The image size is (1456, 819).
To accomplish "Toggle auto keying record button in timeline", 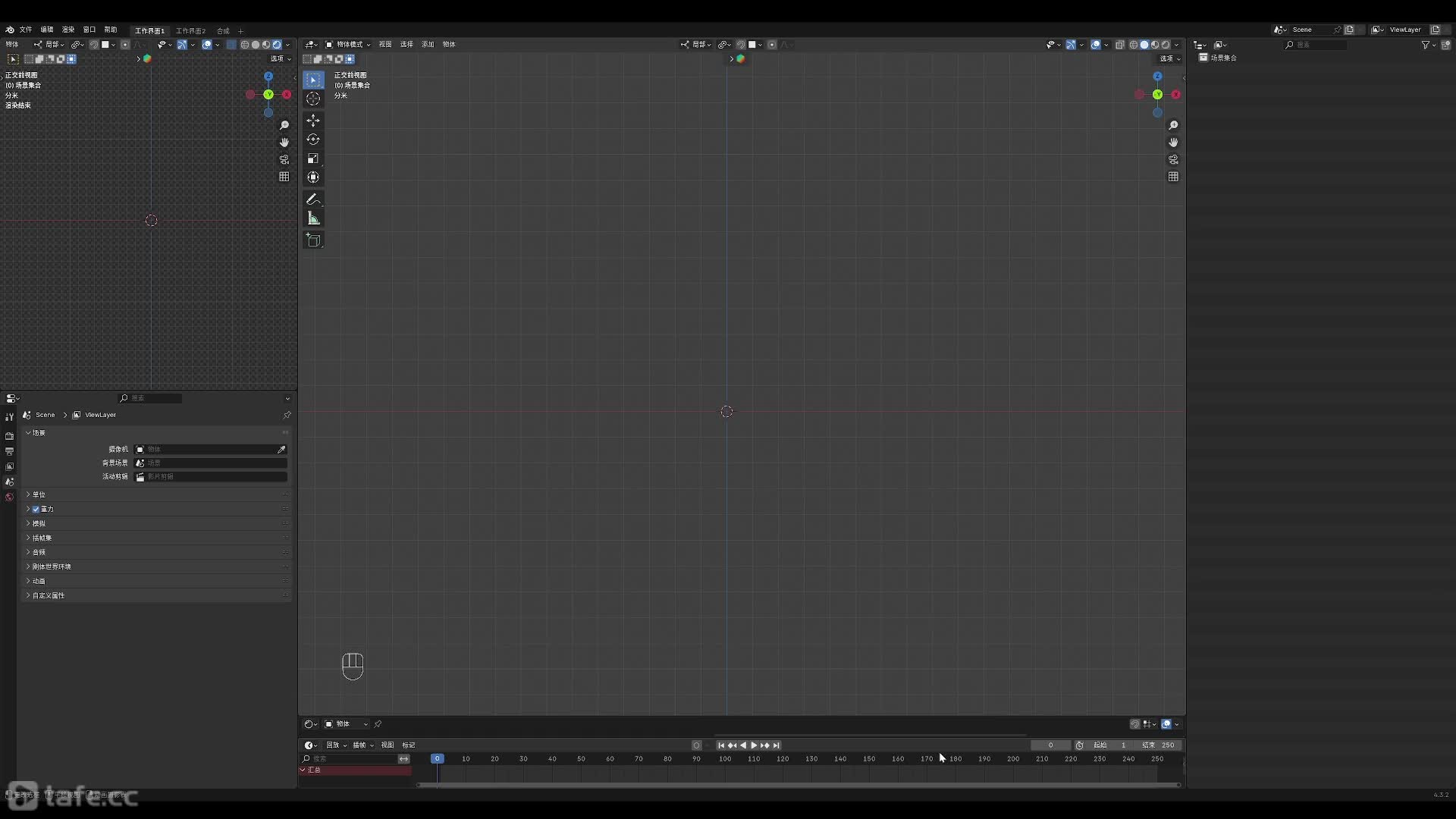I will [x=696, y=745].
